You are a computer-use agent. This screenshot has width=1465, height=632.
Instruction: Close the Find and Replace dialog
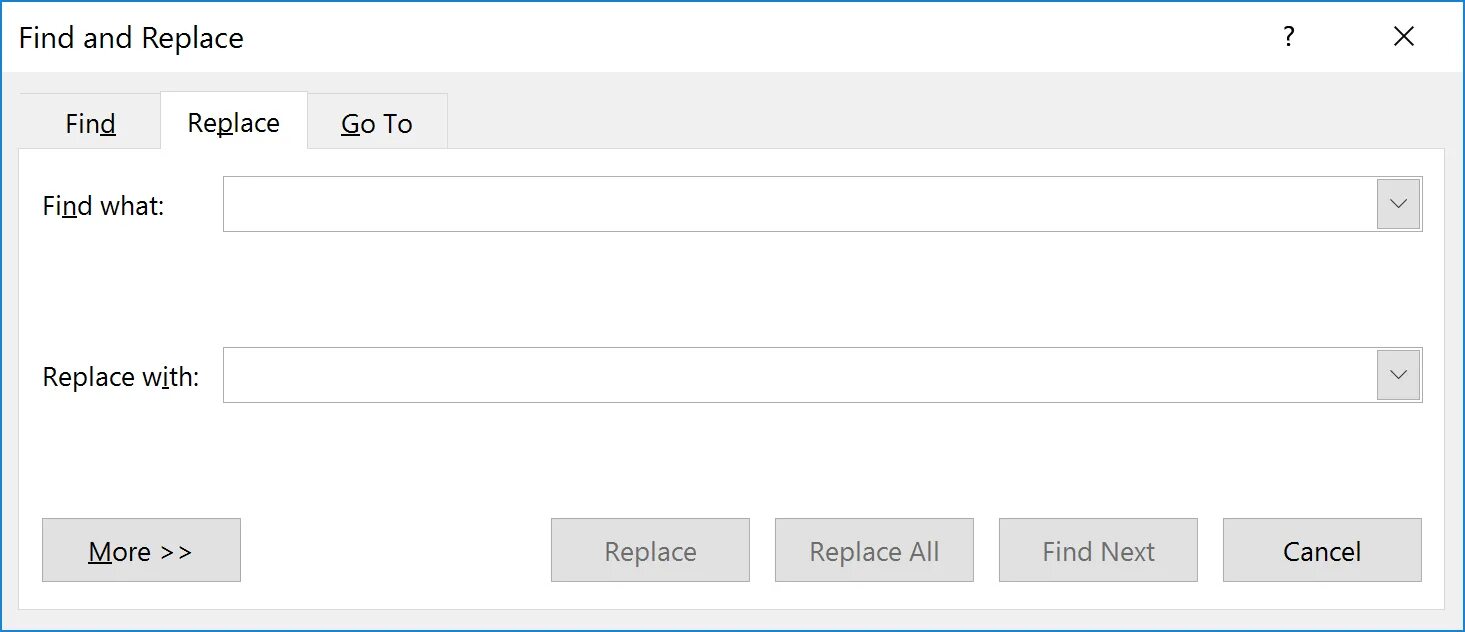tap(1404, 38)
